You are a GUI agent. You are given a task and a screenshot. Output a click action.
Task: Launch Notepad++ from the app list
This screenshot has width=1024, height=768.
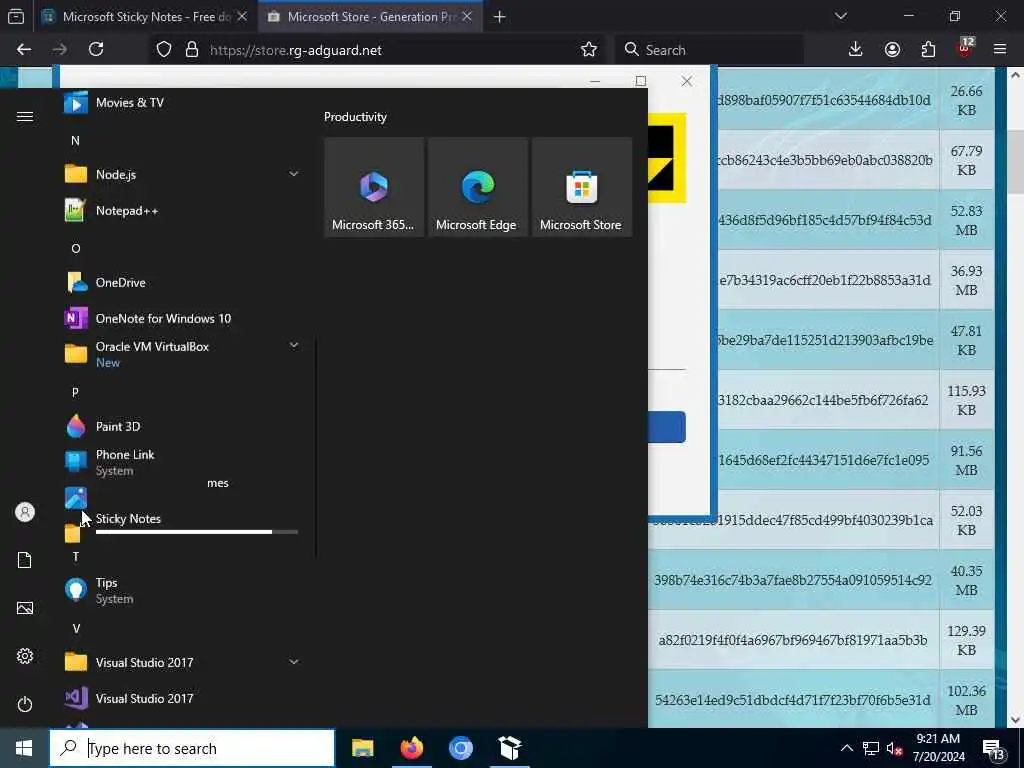click(x=181, y=210)
